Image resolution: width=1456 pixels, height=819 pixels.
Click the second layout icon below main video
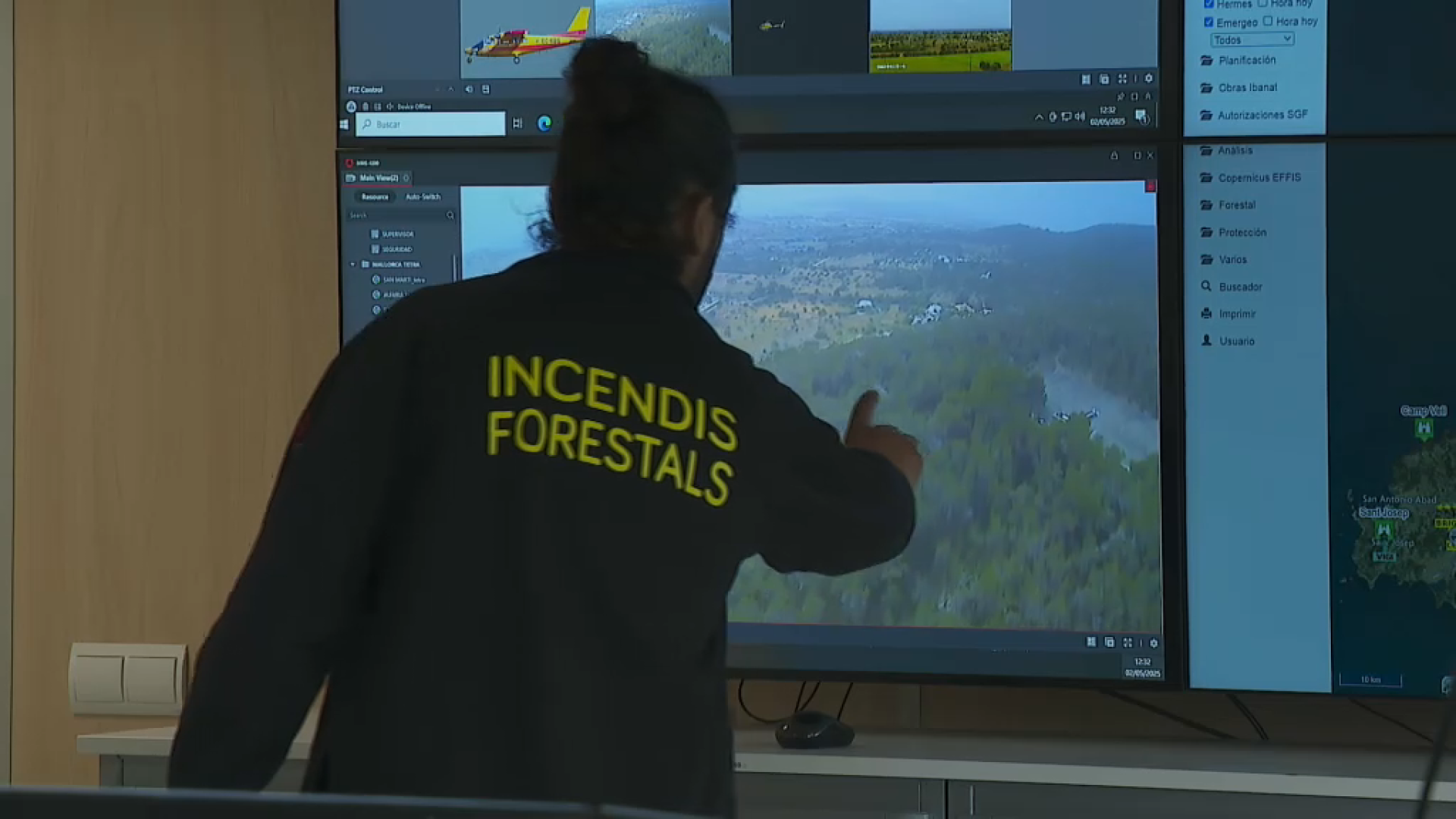pos(1109,642)
